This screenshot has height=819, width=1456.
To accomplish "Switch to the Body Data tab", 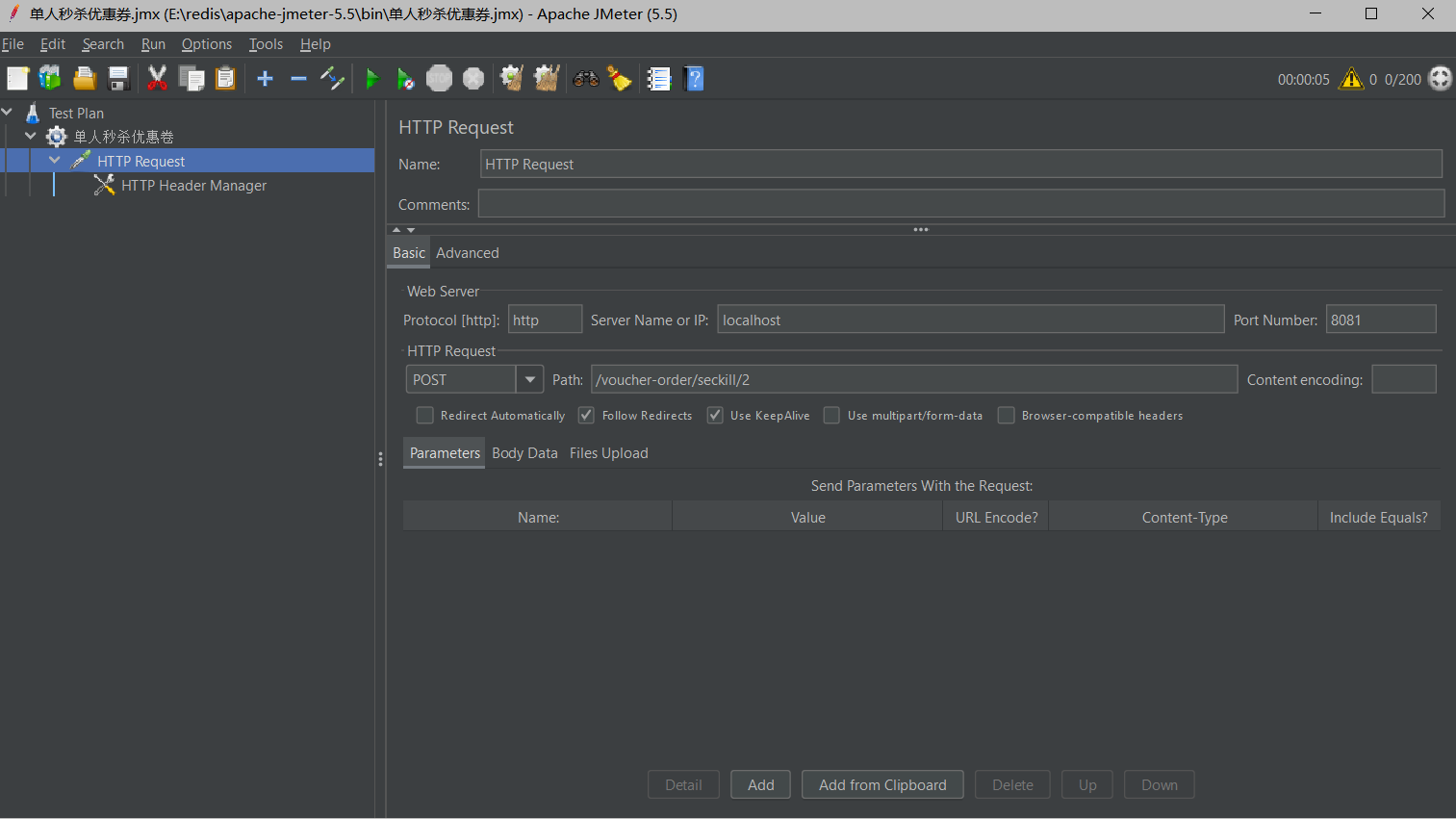I will [x=524, y=453].
